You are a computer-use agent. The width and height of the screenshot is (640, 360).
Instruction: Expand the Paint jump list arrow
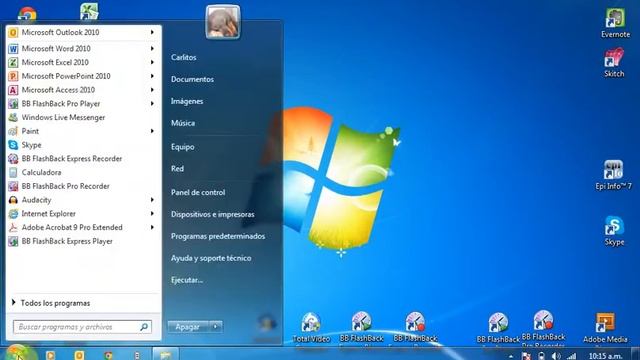152,131
